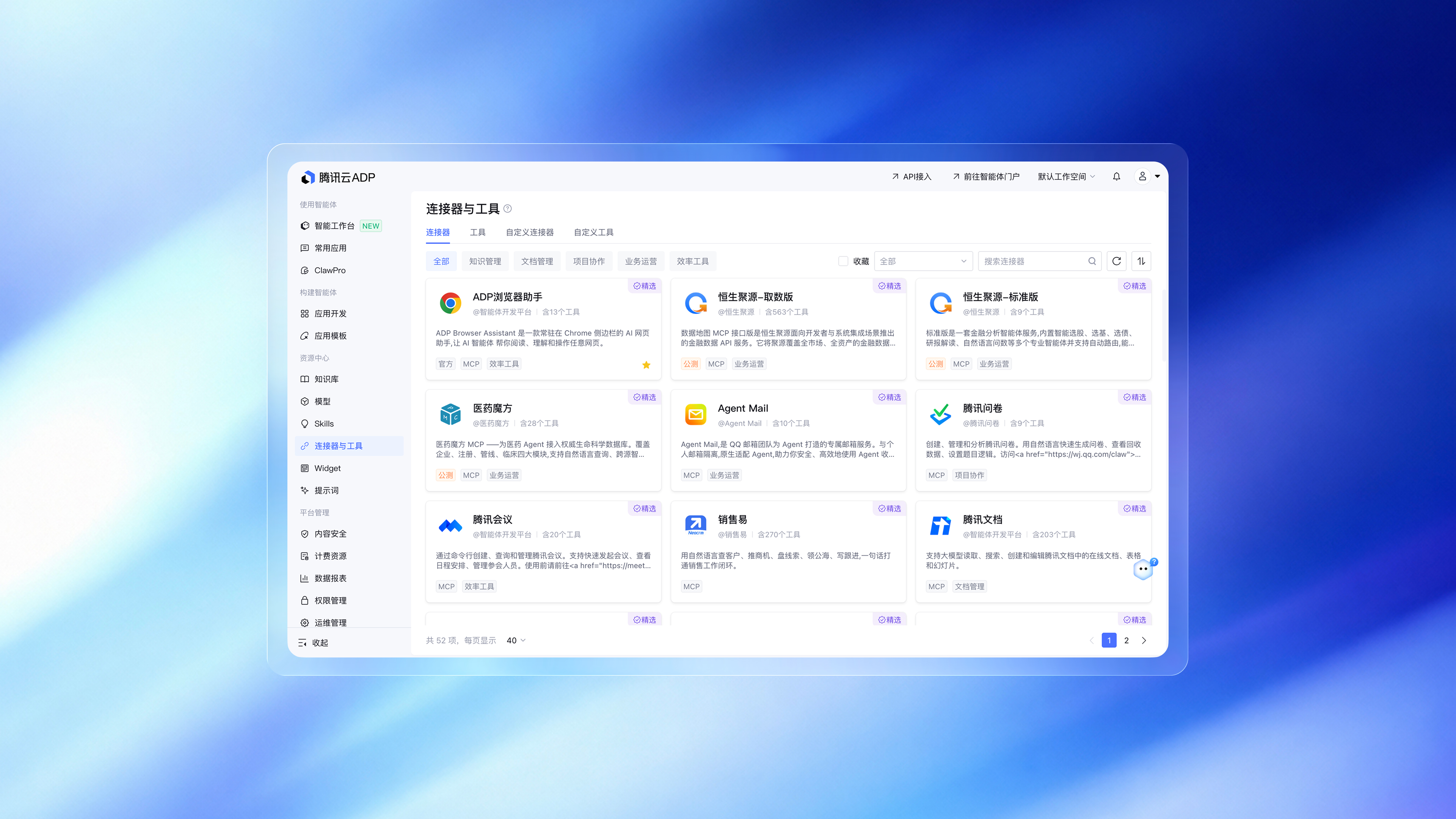Image resolution: width=1456 pixels, height=819 pixels.
Task: Click the sort order icon
Action: pos(1141,261)
